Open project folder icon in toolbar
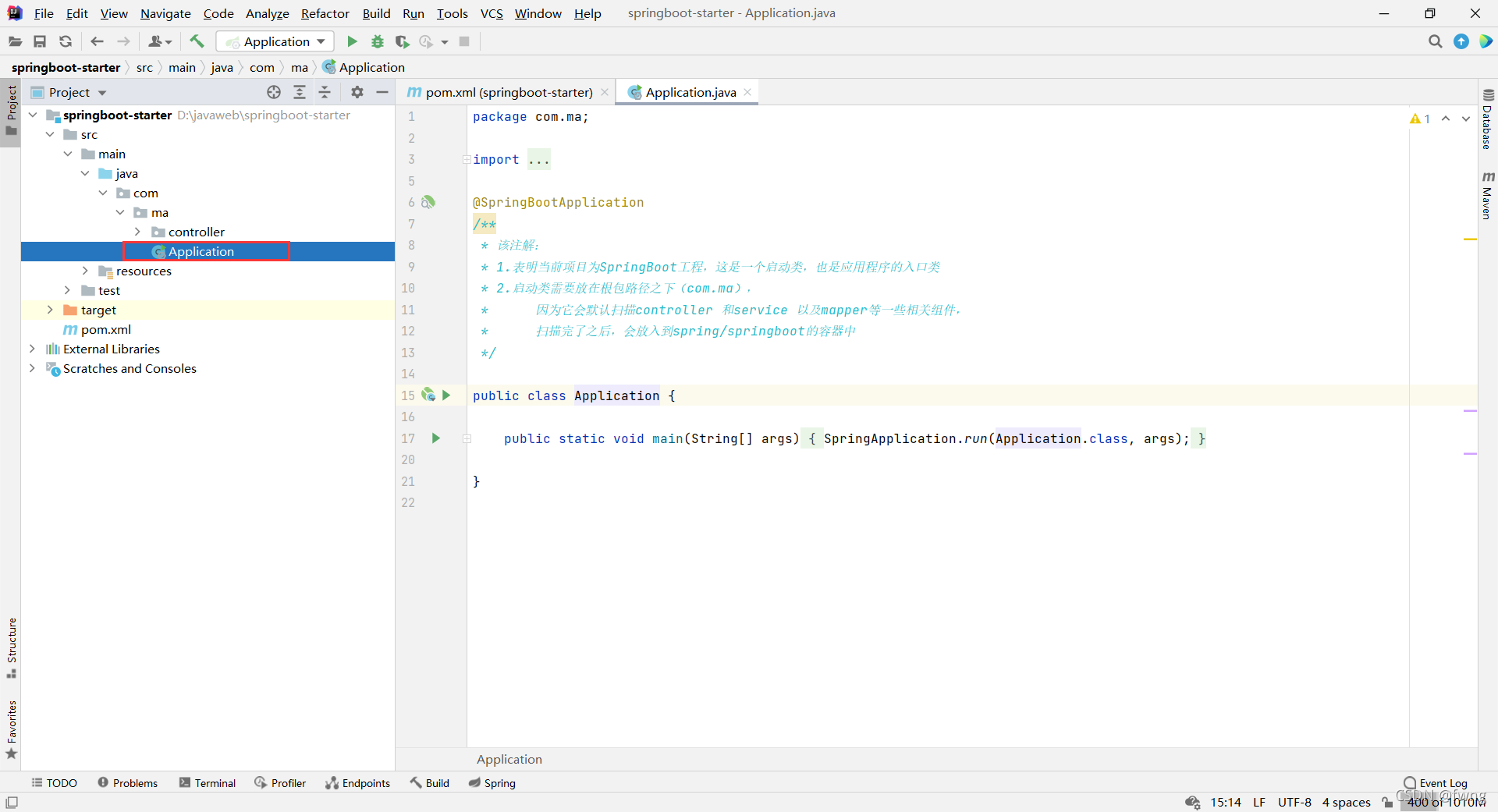The image size is (1498, 812). 15,41
